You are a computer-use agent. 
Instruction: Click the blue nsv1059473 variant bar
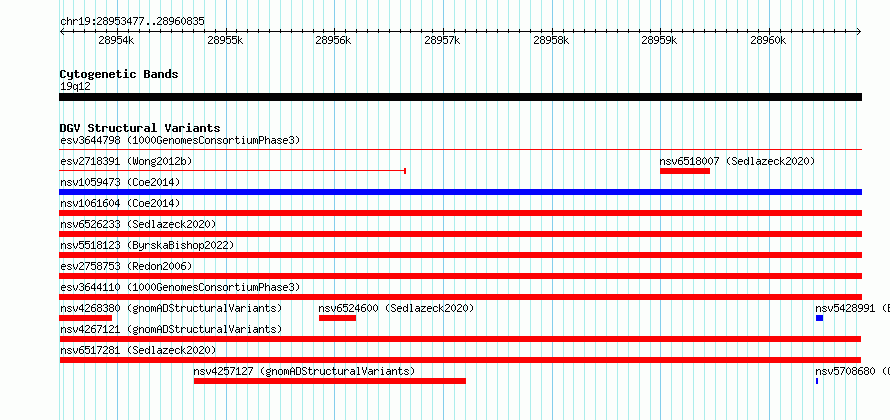tap(460, 192)
